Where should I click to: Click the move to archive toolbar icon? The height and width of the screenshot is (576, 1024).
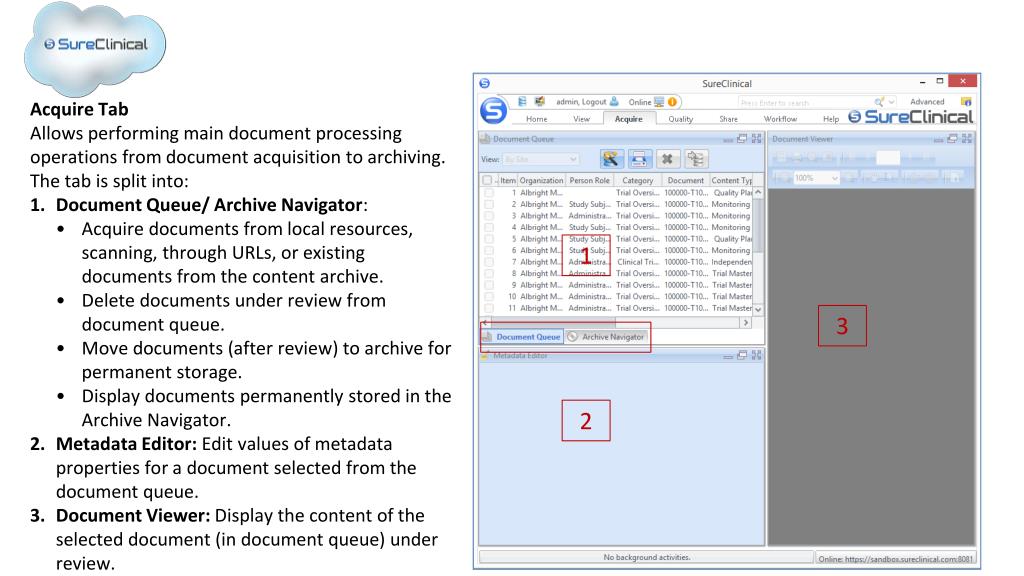point(696,159)
